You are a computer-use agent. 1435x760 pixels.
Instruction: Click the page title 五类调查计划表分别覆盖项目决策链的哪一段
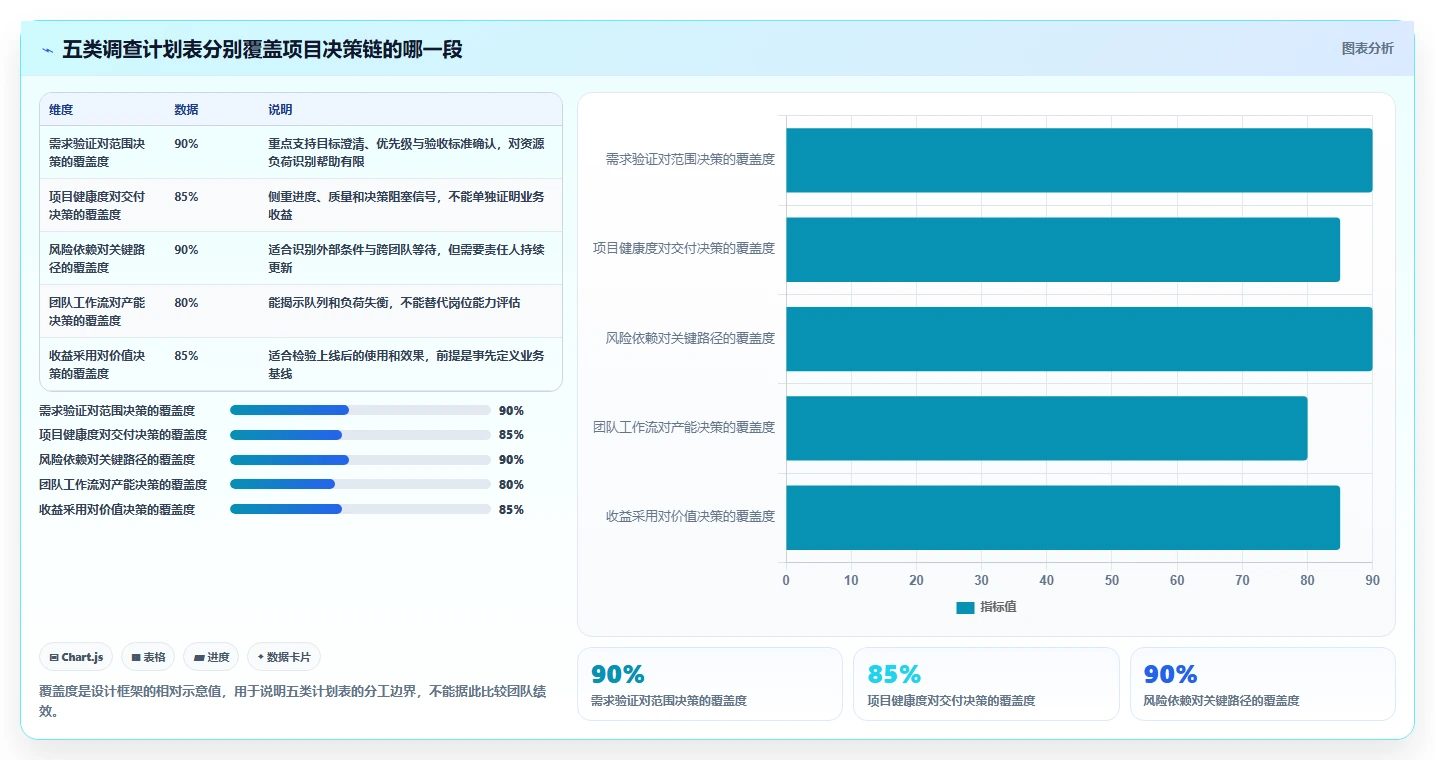[263, 50]
